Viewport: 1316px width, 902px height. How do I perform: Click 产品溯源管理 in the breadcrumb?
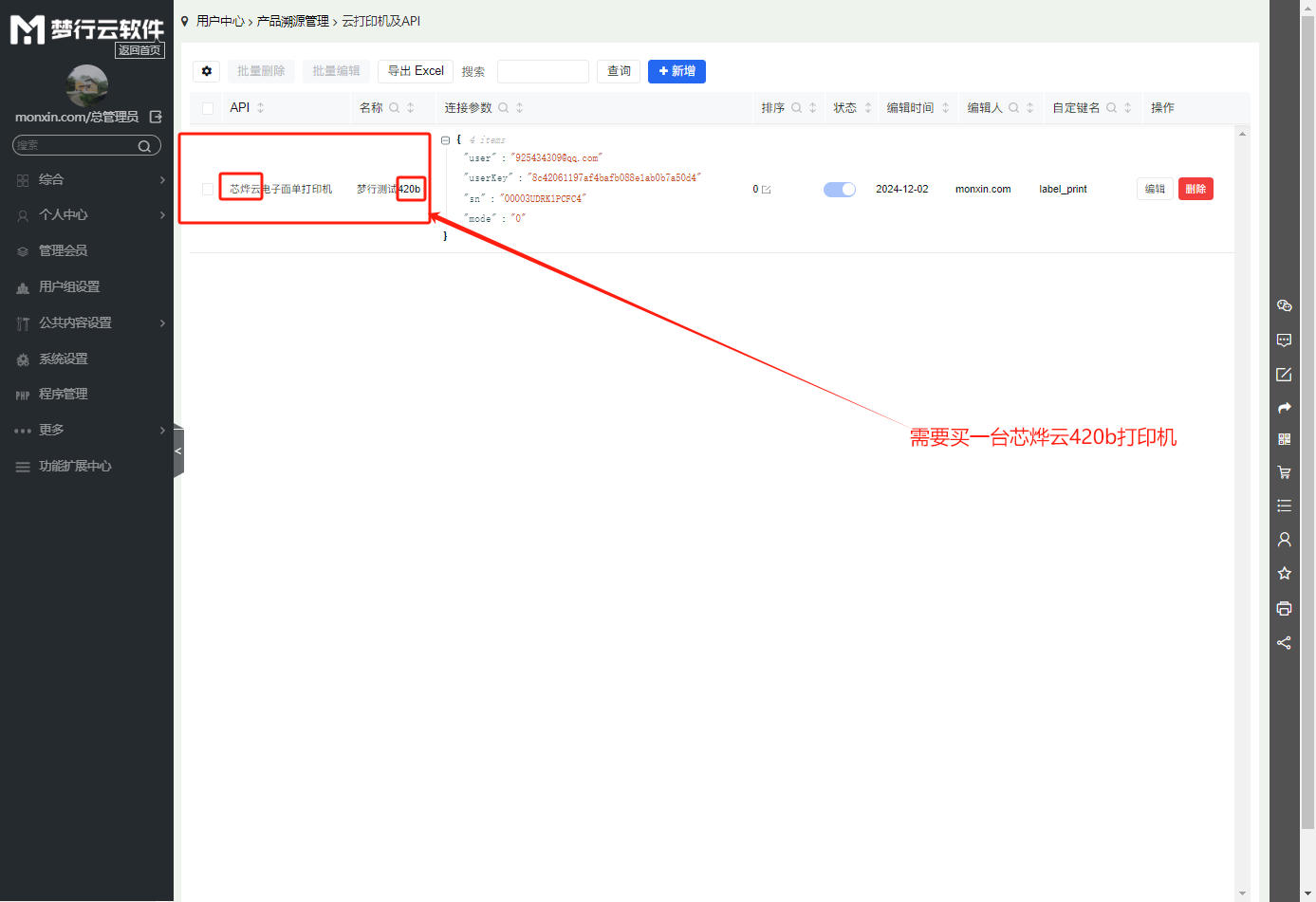click(292, 21)
